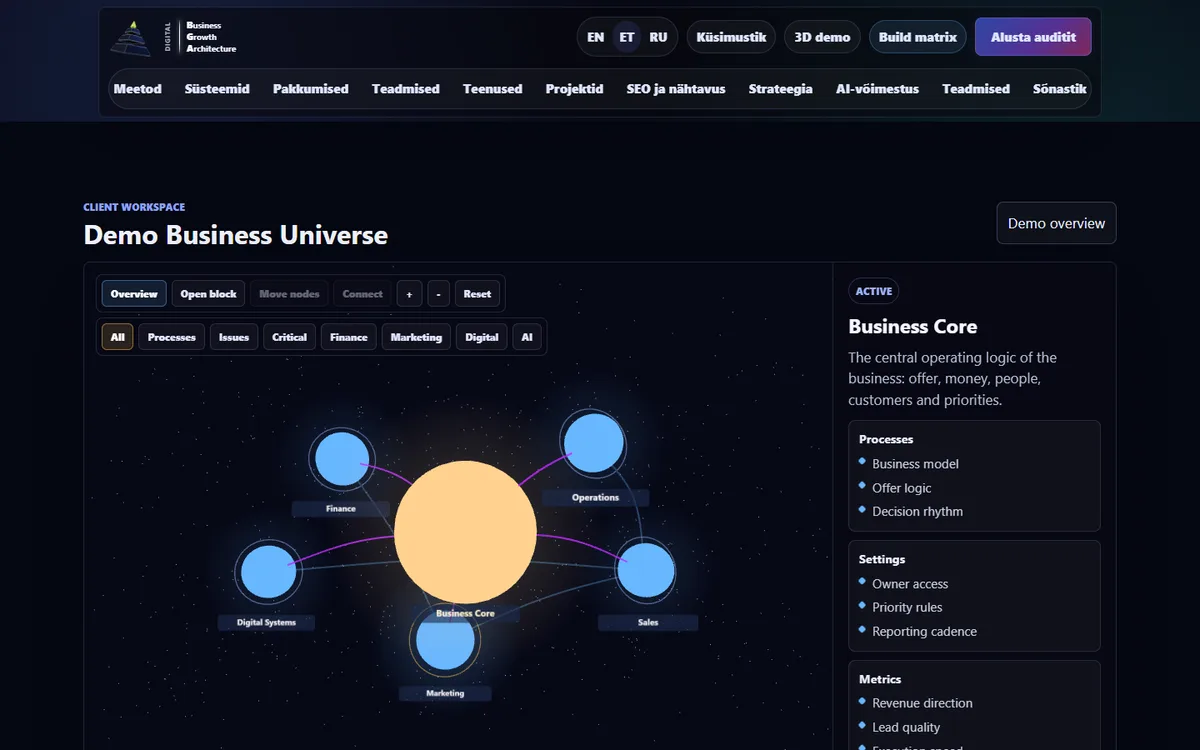The height and width of the screenshot is (750, 1200).
Task: Apply the Marketing filter chip
Action: coord(417,337)
